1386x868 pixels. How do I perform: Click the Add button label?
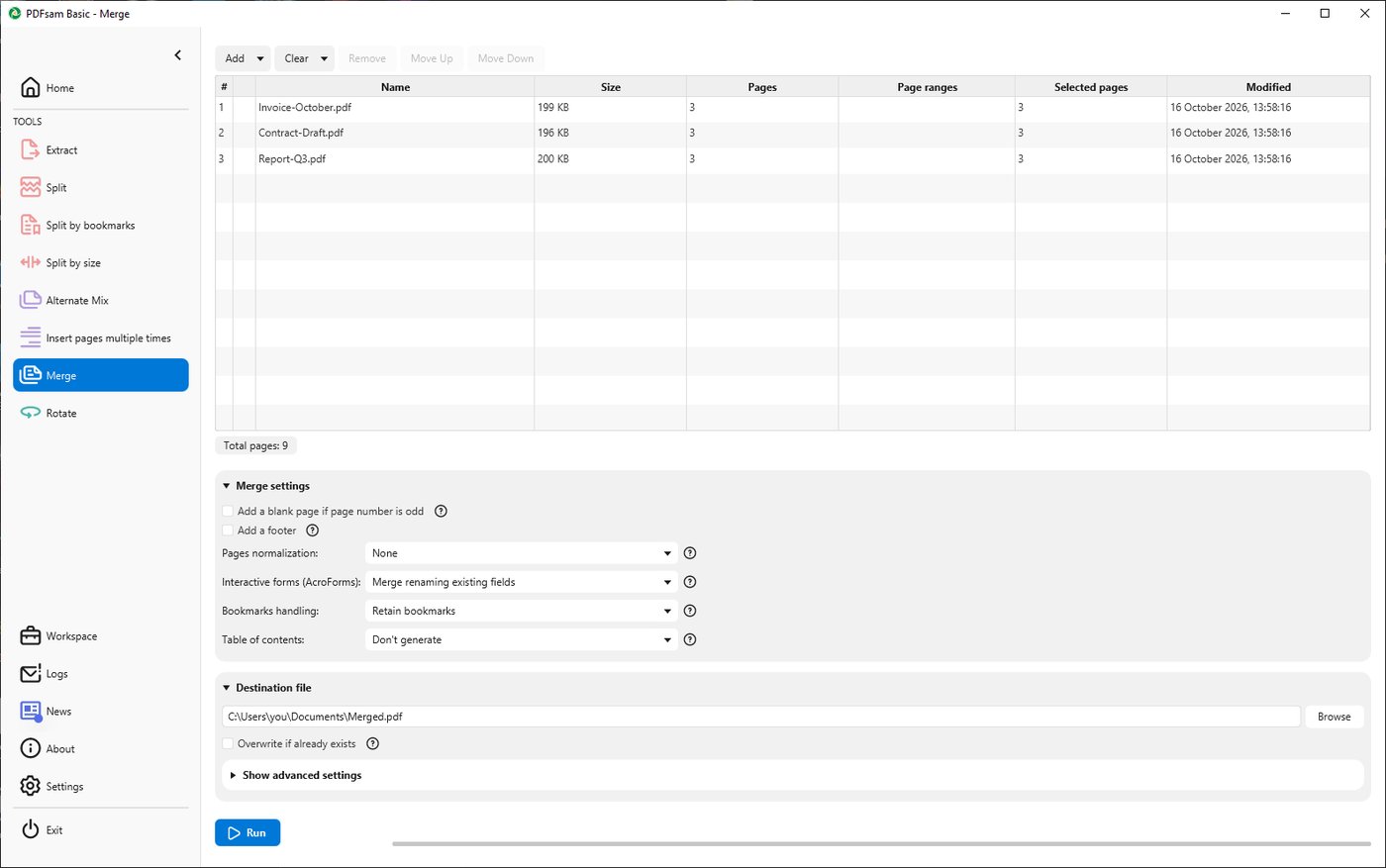pos(235,58)
